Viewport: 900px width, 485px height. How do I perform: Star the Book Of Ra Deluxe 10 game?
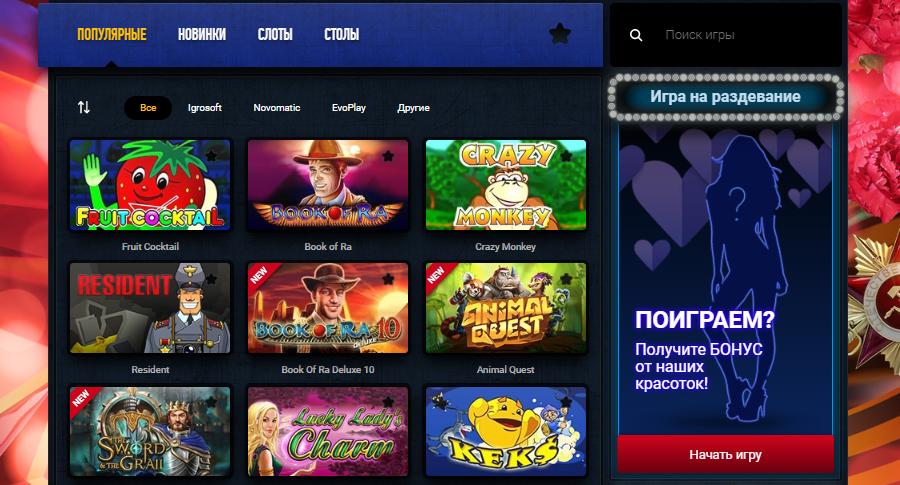(x=389, y=279)
